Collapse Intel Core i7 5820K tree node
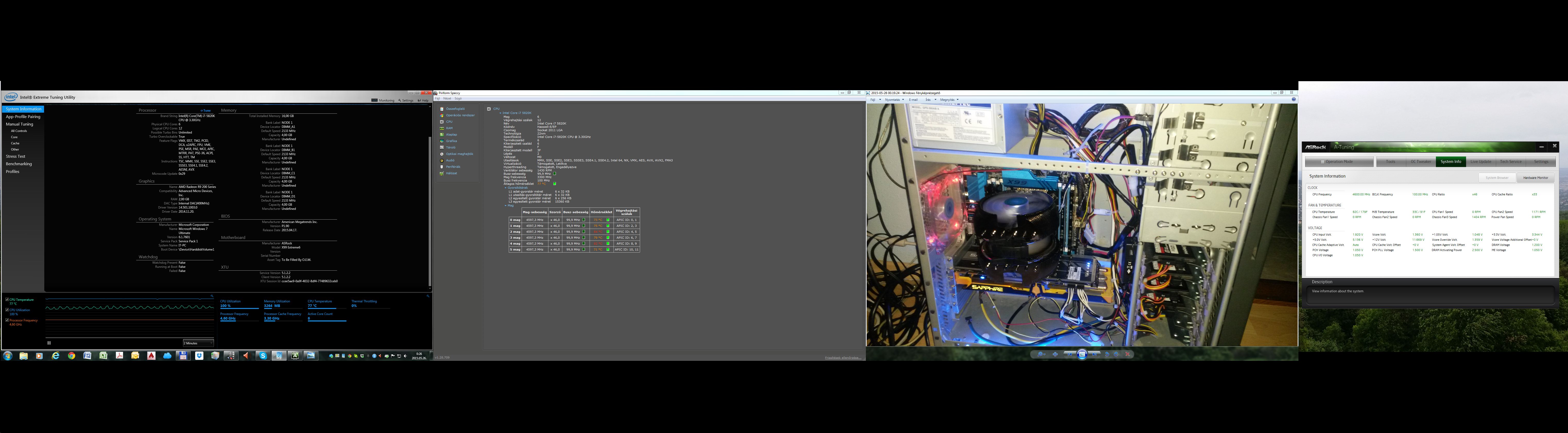This screenshot has height=433, width=1568. (500, 113)
